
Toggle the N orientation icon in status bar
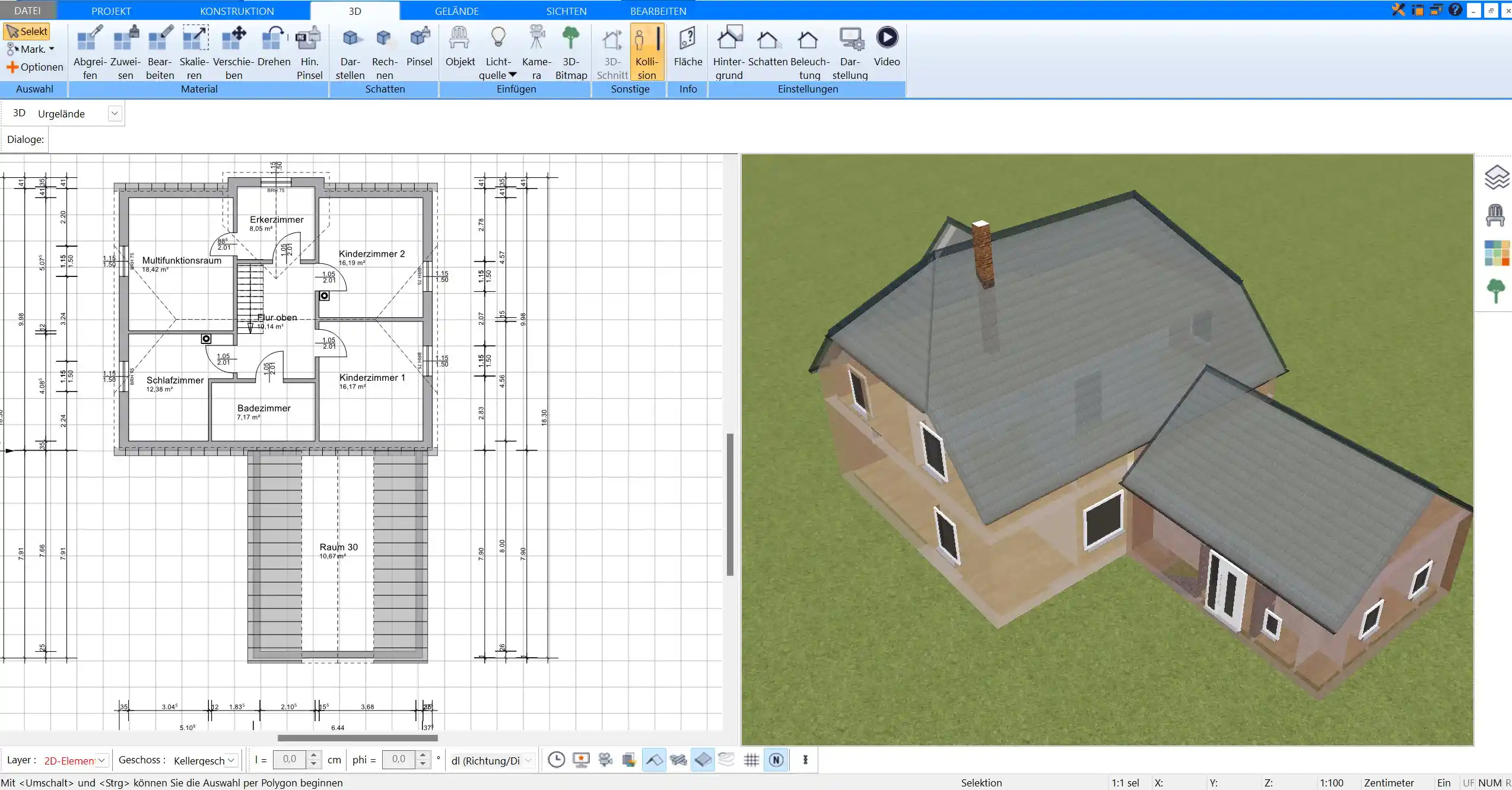pyautogui.click(x=777, y=760)
